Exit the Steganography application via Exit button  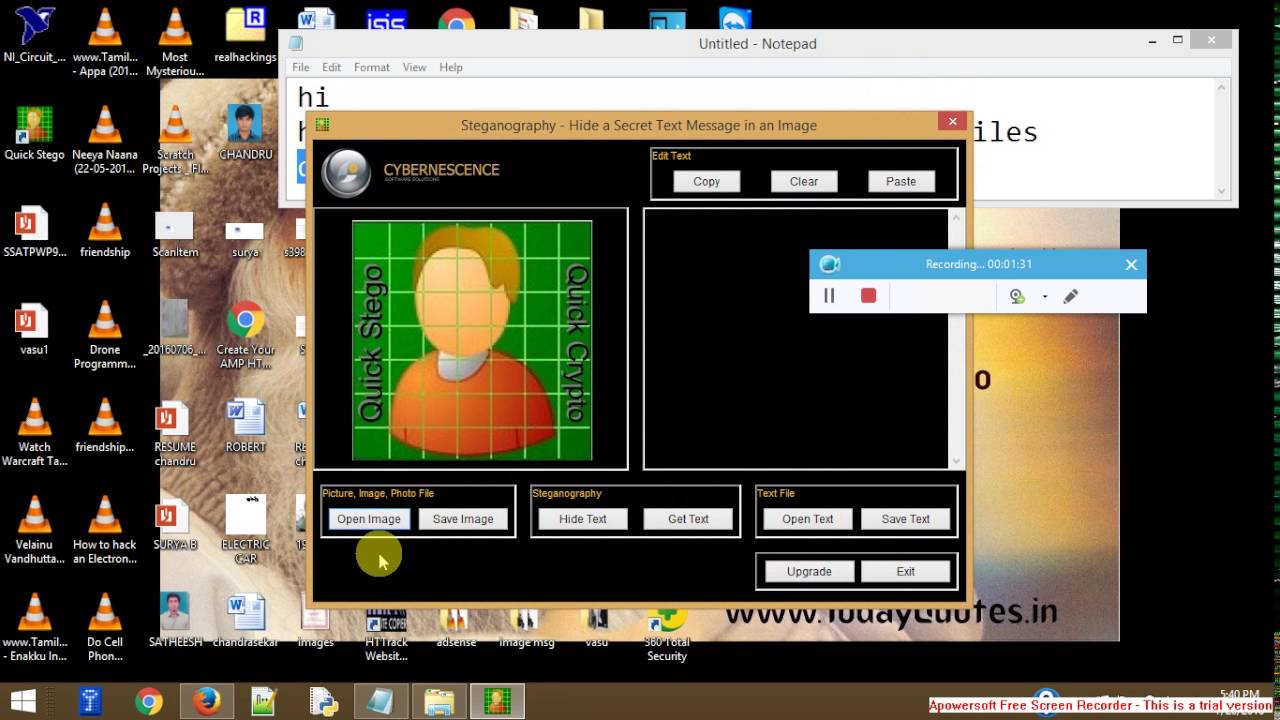(x=906, y=571)
